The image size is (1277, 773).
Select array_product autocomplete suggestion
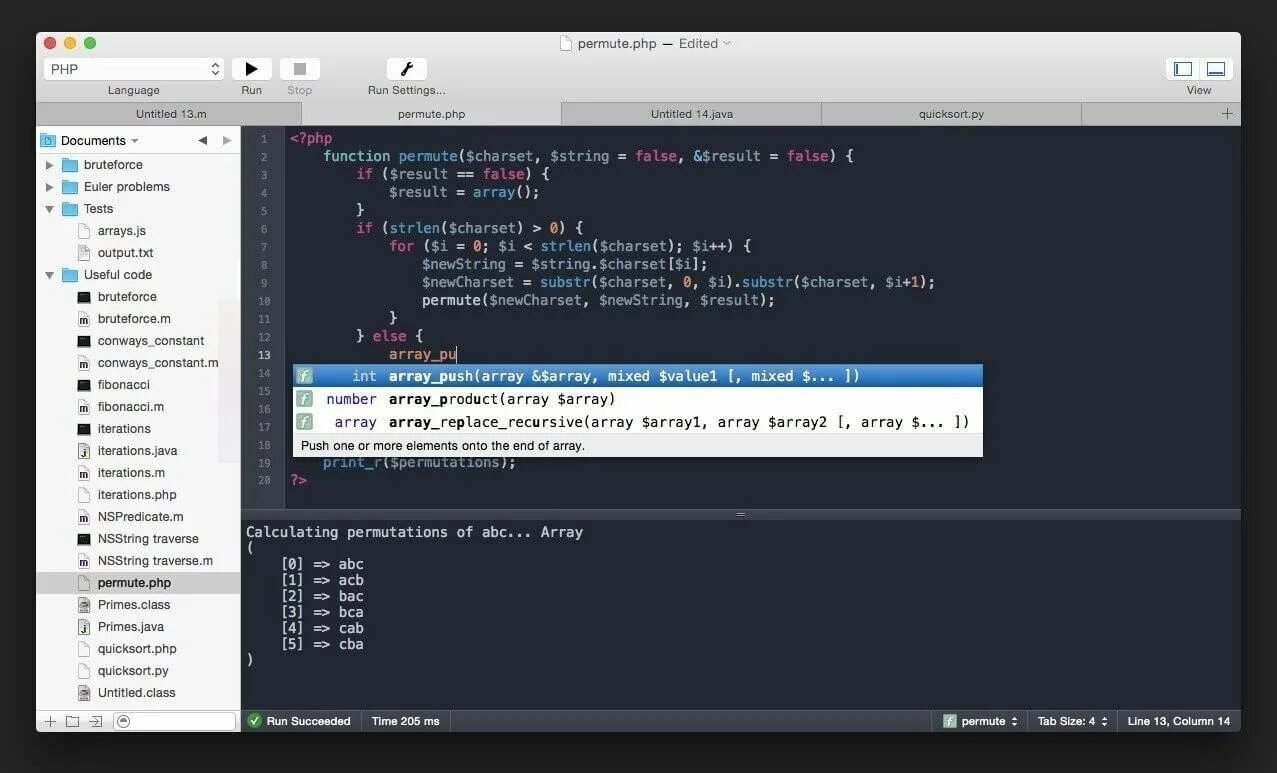click(x=637, y=399)
